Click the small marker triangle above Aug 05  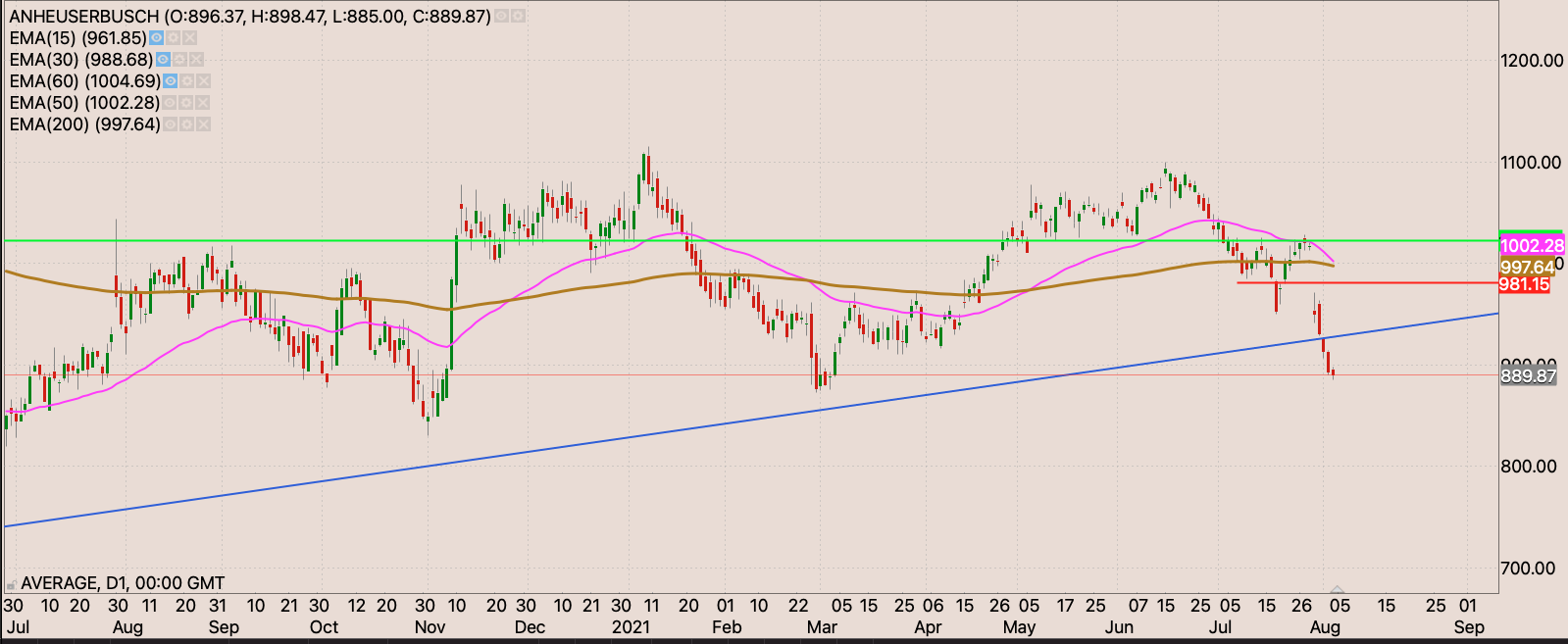pos(1338,589)
